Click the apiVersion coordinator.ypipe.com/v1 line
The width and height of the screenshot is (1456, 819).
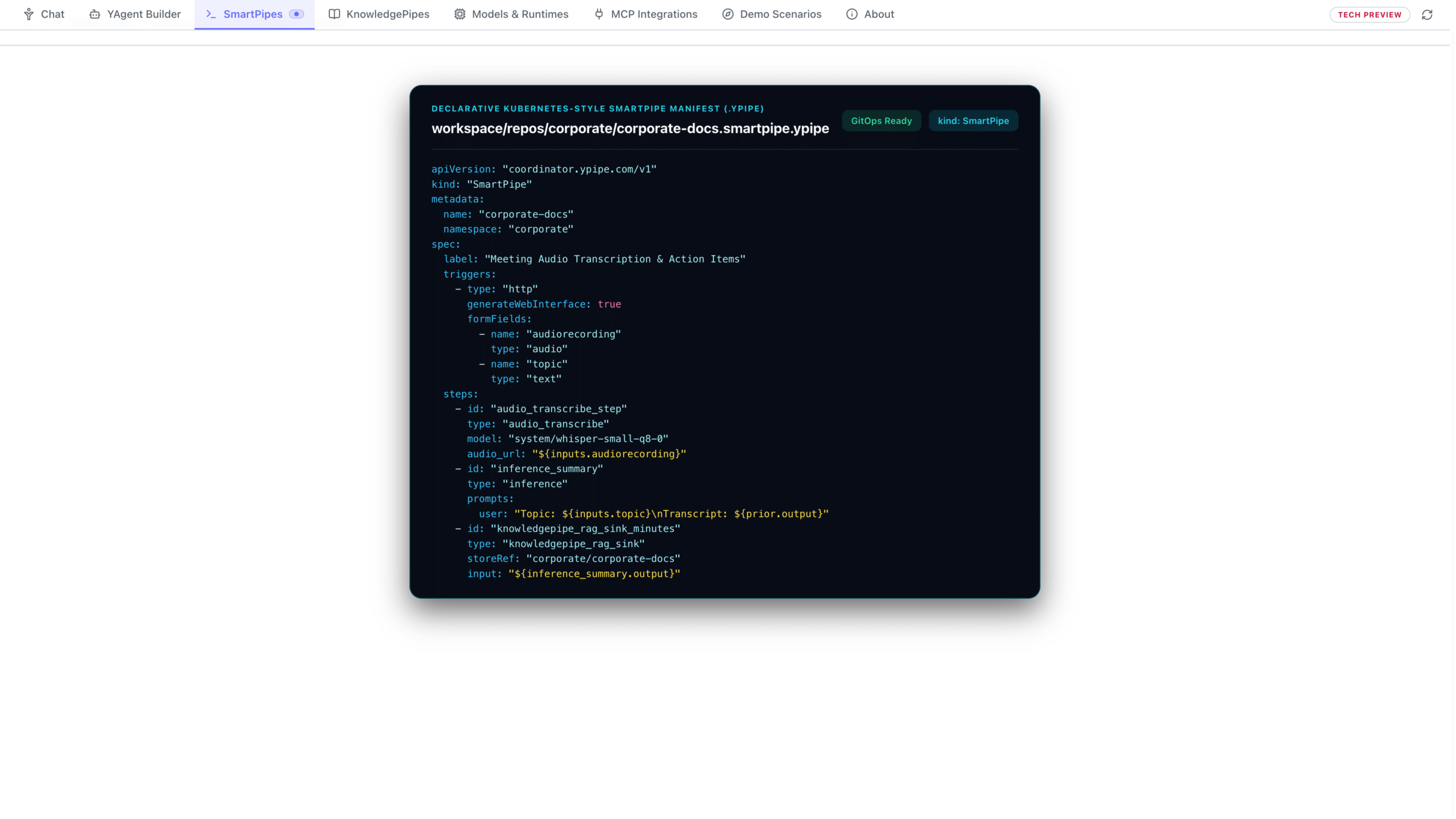point(544,169)
